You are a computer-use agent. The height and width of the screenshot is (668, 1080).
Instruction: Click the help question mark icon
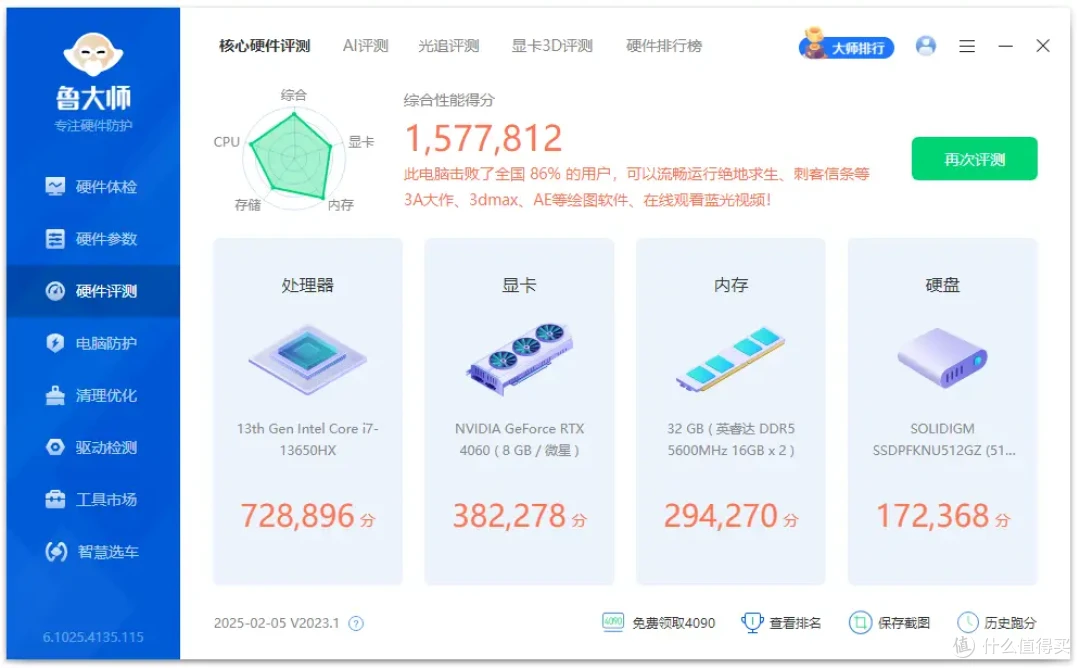[x=356, y=624]
